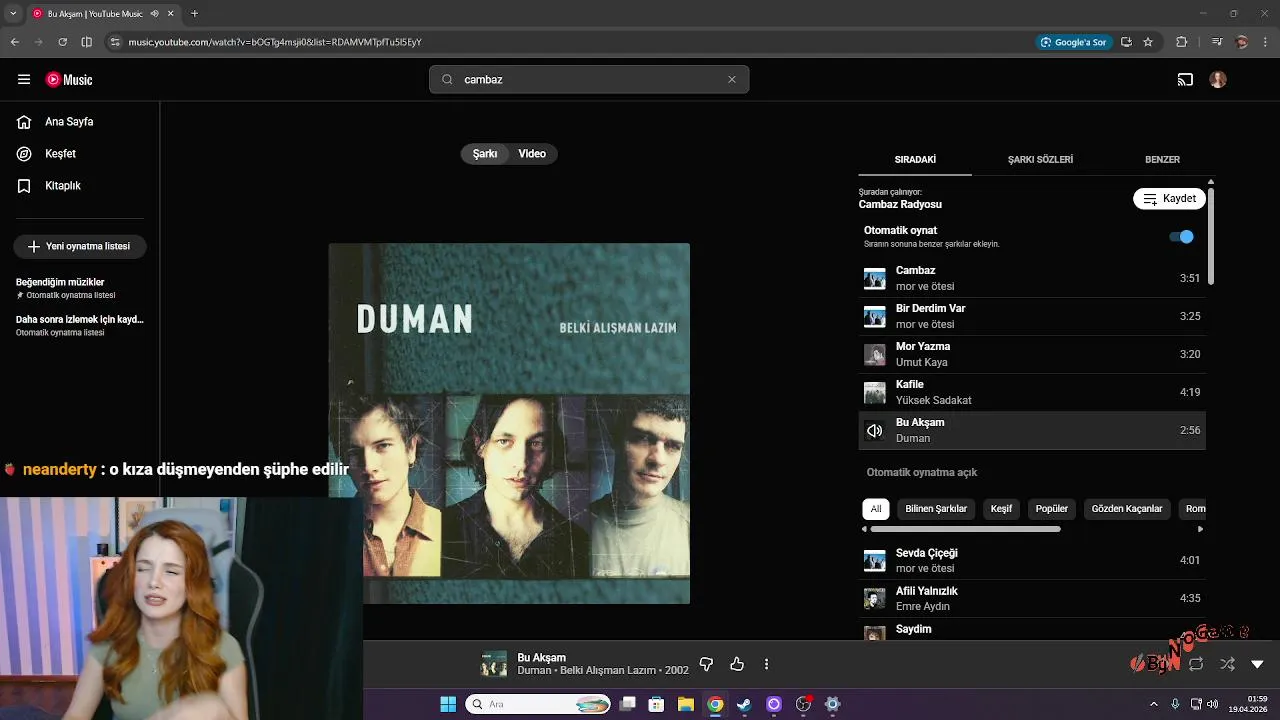Go back in browser history
1280x720 pixels.
pyautogui.click(x=15, y=42)
